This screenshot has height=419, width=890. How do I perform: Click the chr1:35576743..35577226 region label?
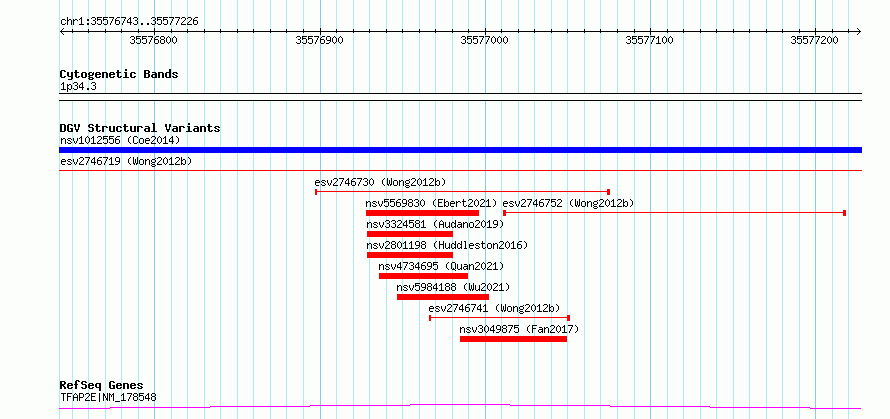point(129,22)
